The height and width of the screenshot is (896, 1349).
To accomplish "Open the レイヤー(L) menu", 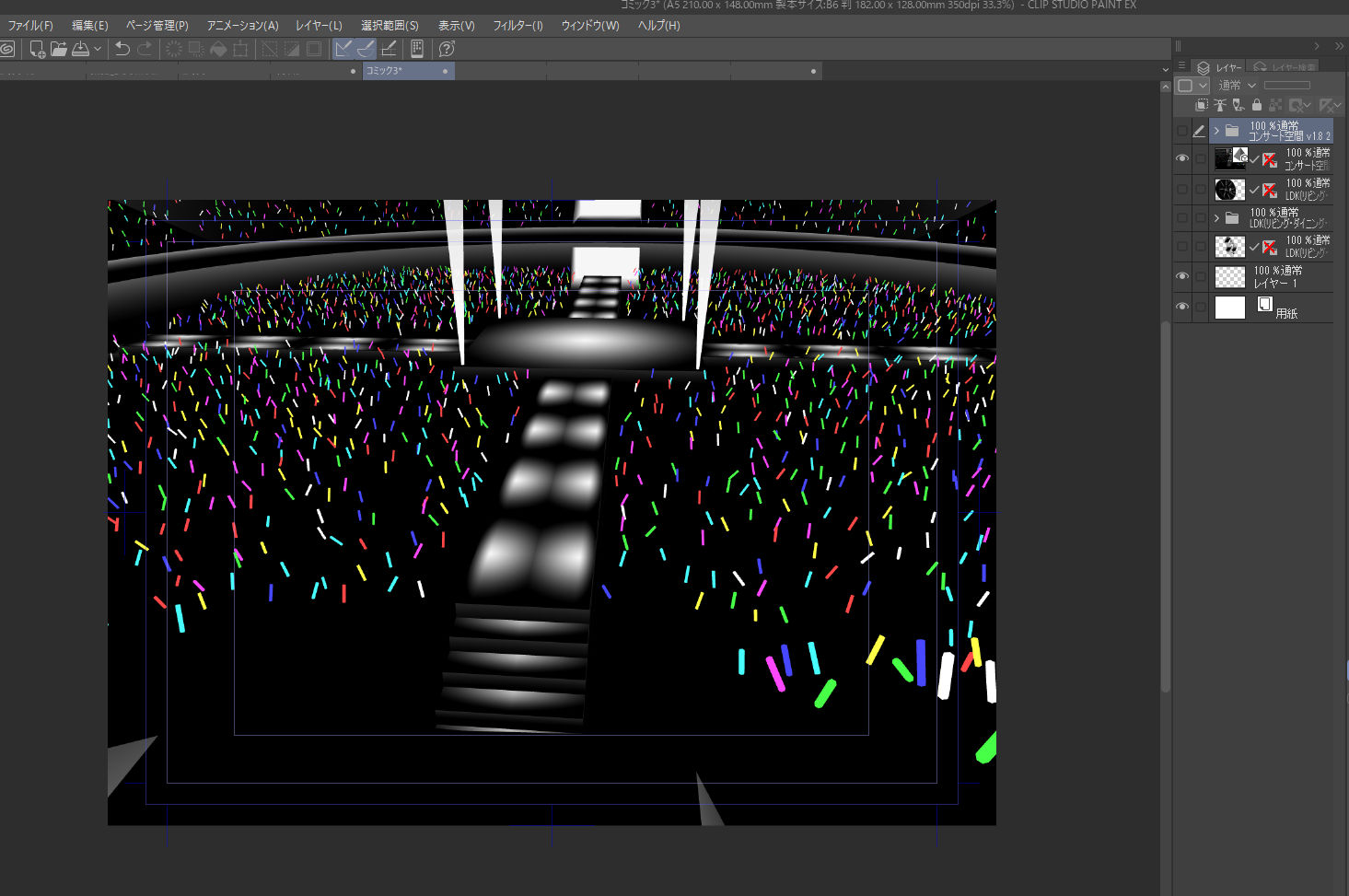I will pos(319,26).
